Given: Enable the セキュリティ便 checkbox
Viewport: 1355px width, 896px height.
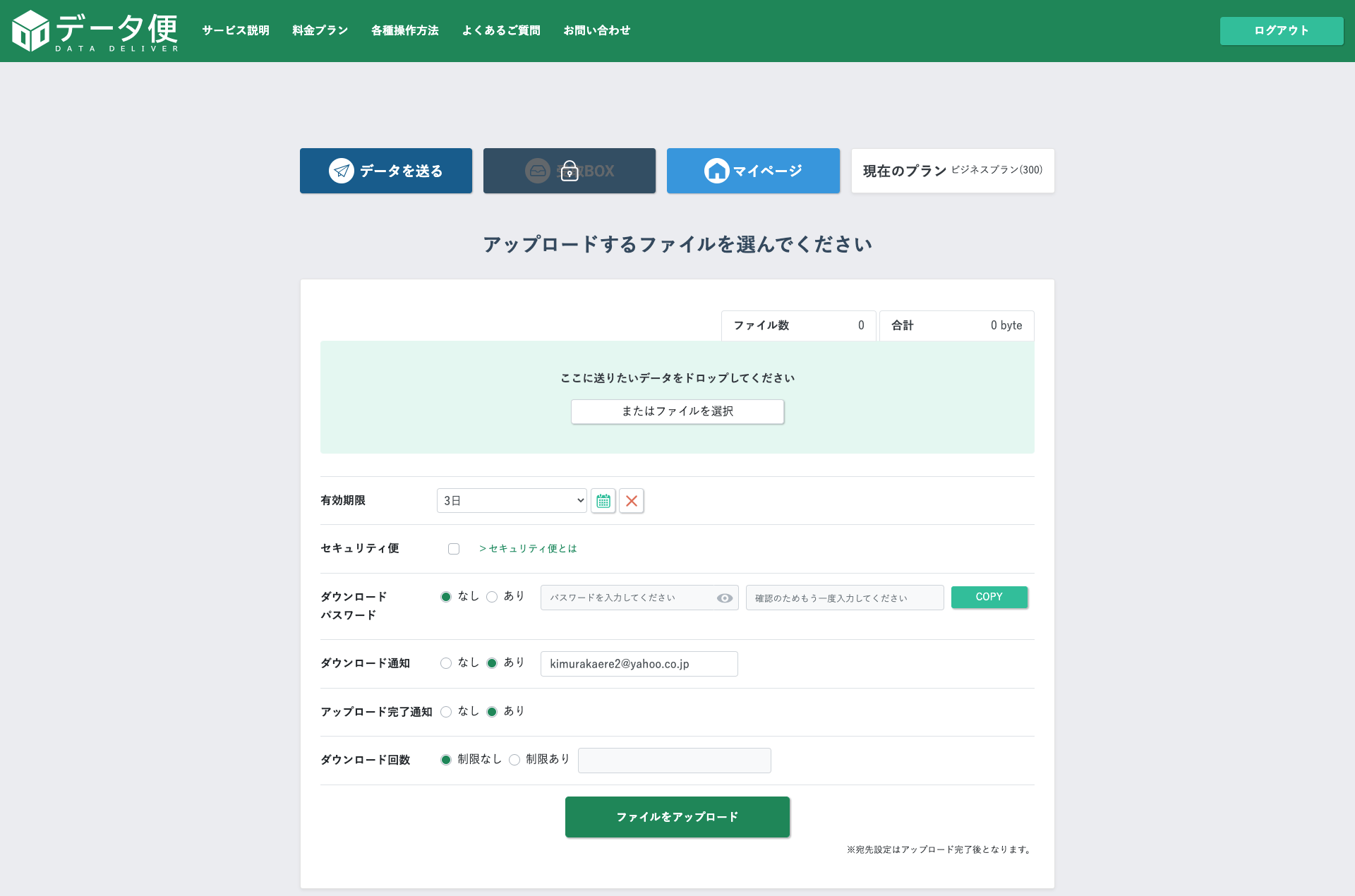Looking at the screenshot, I should point(454,549).
